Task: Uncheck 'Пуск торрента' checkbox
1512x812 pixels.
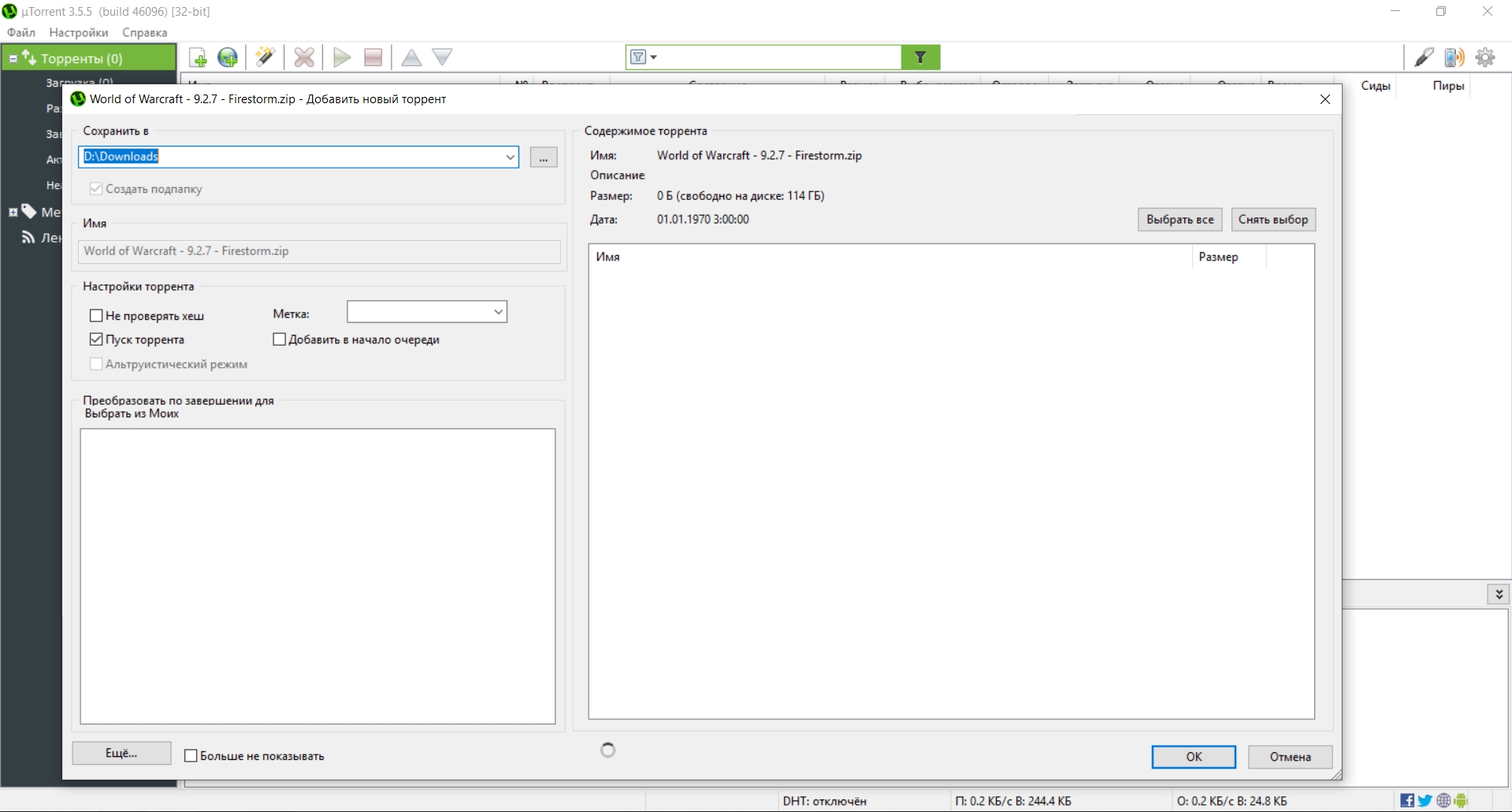Action: (x=96, y=339)
